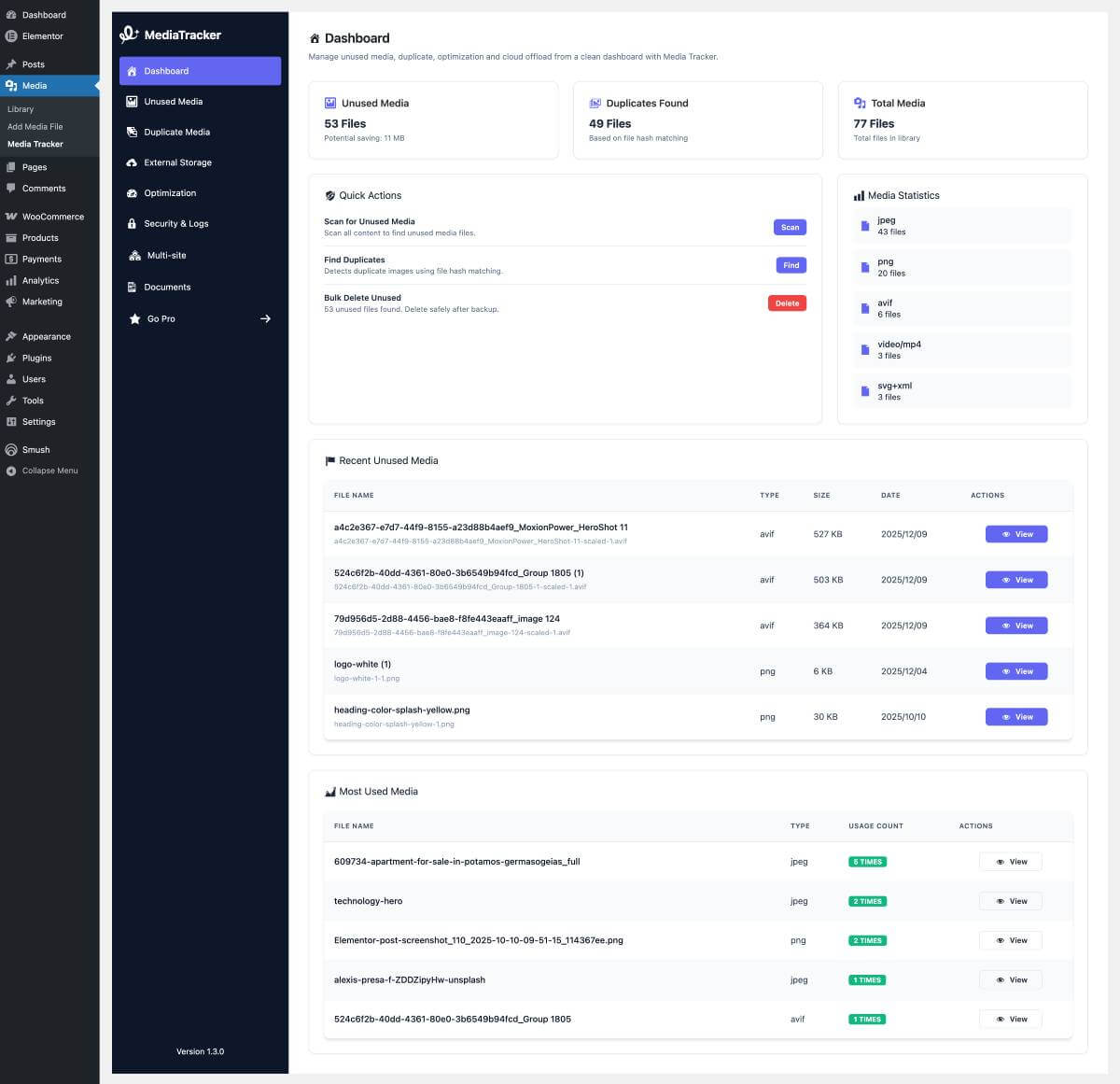View the logo-white (1) unused file

(x=1016, y=671)
